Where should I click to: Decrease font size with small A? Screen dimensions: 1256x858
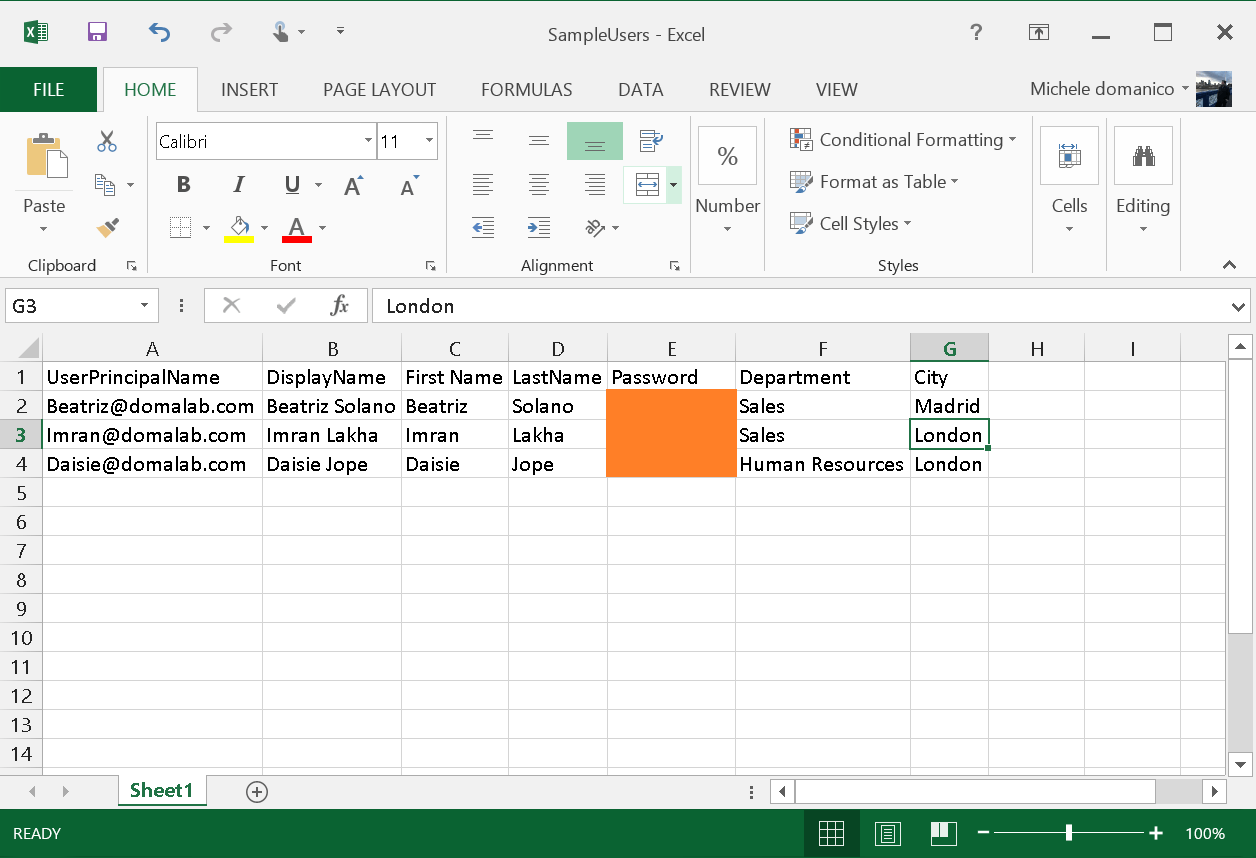409,185
